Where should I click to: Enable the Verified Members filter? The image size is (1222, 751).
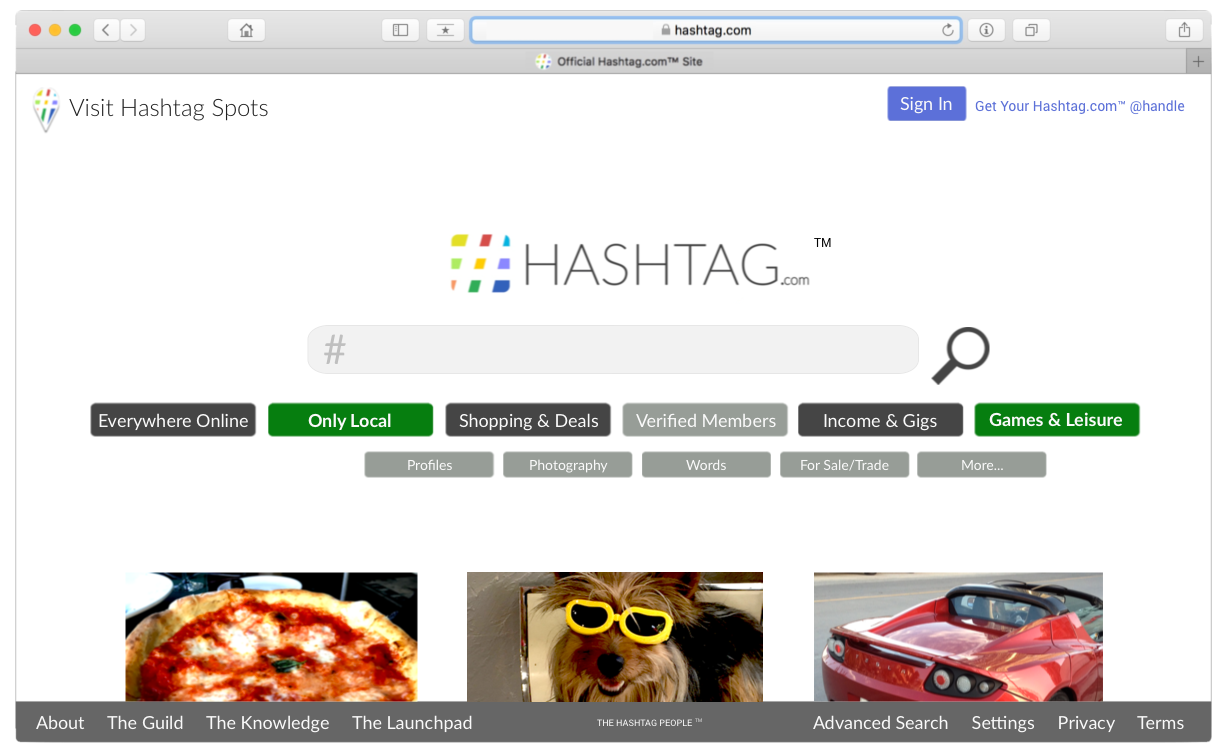tap(705, 420)
